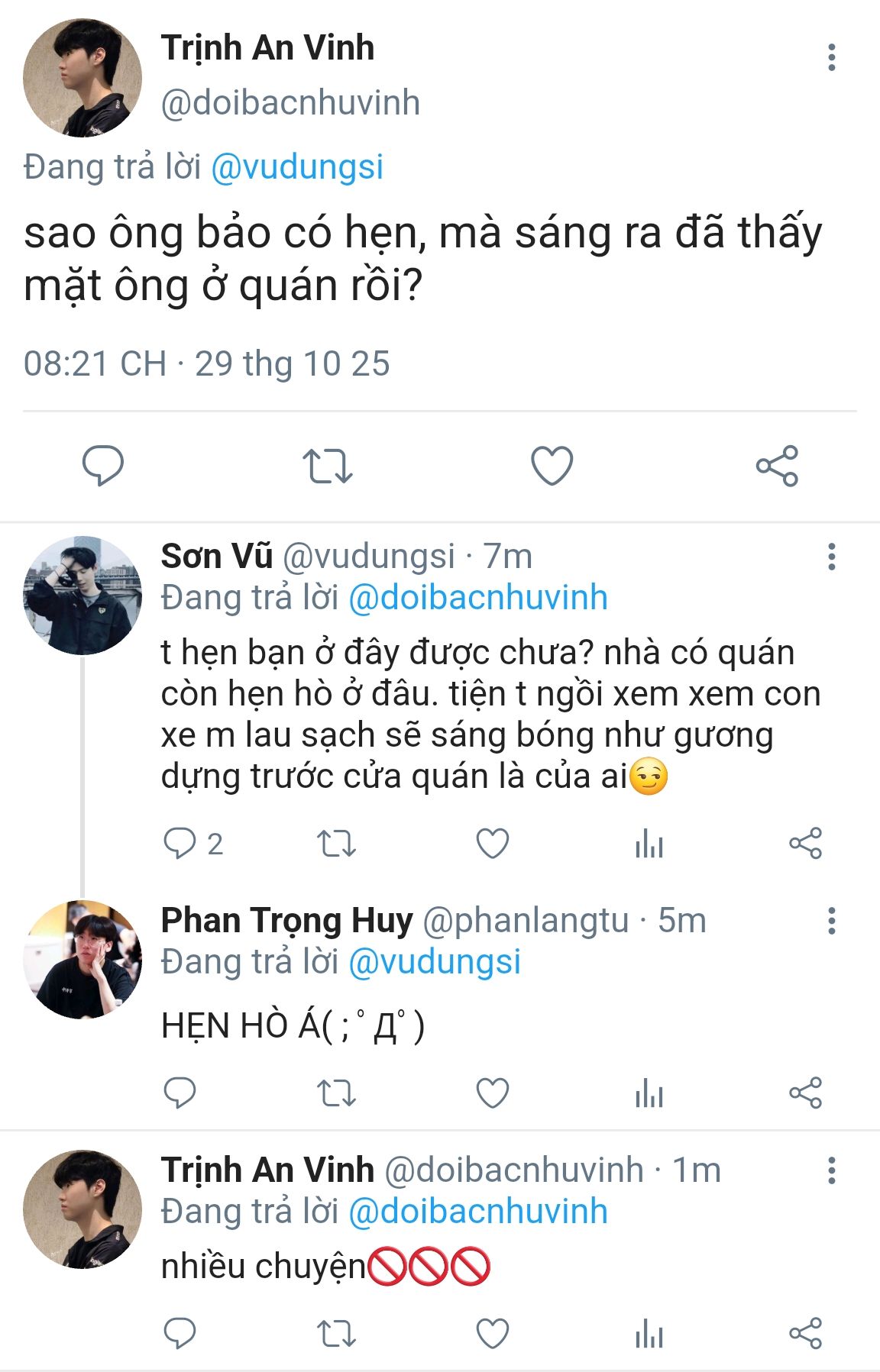View analytics for 'nhiều chuyện' reply
880x1372 pixels.
[x=649, y=1333]
